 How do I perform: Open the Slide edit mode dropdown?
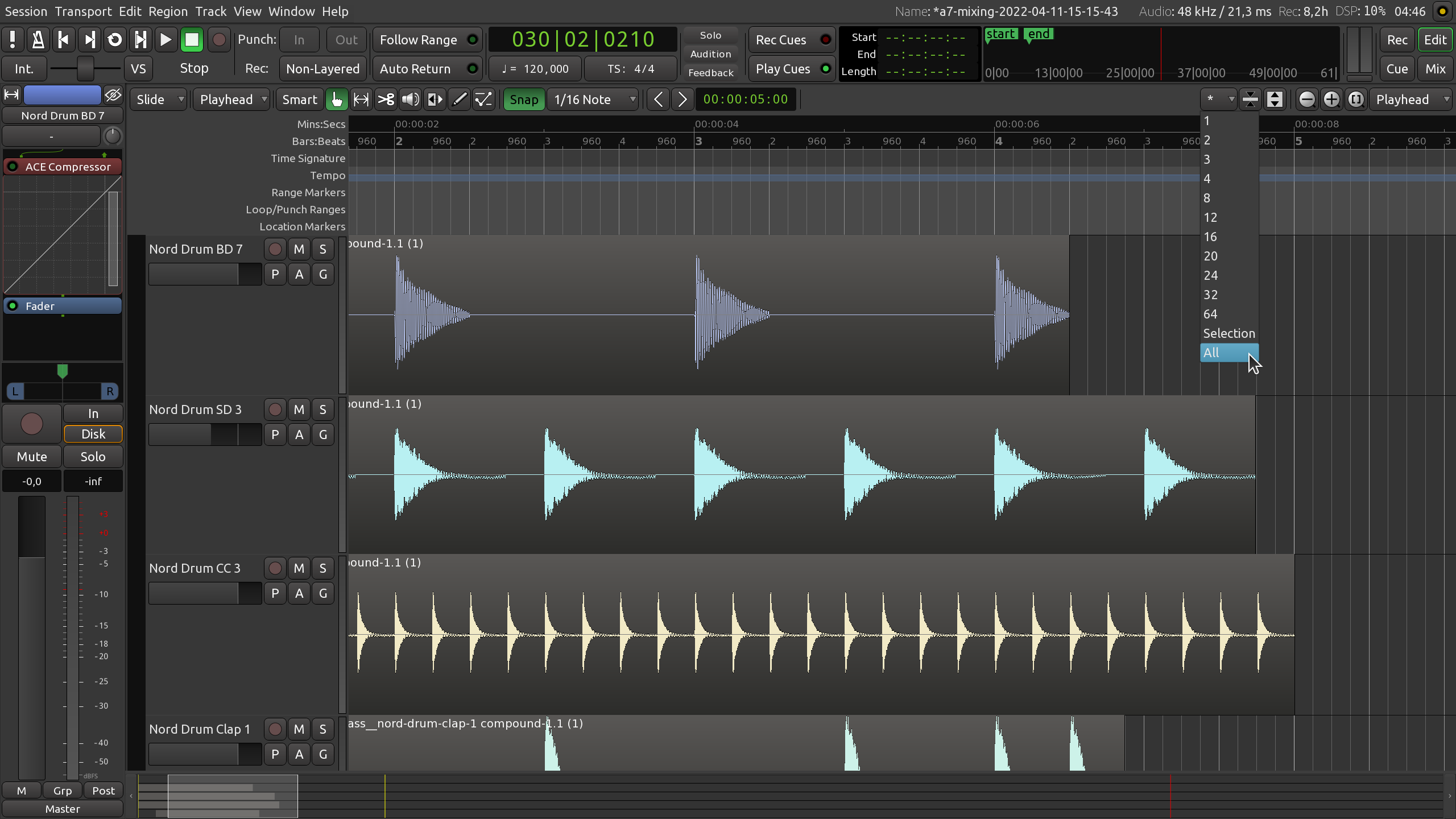pyautogui.click(x=159, y=100)
